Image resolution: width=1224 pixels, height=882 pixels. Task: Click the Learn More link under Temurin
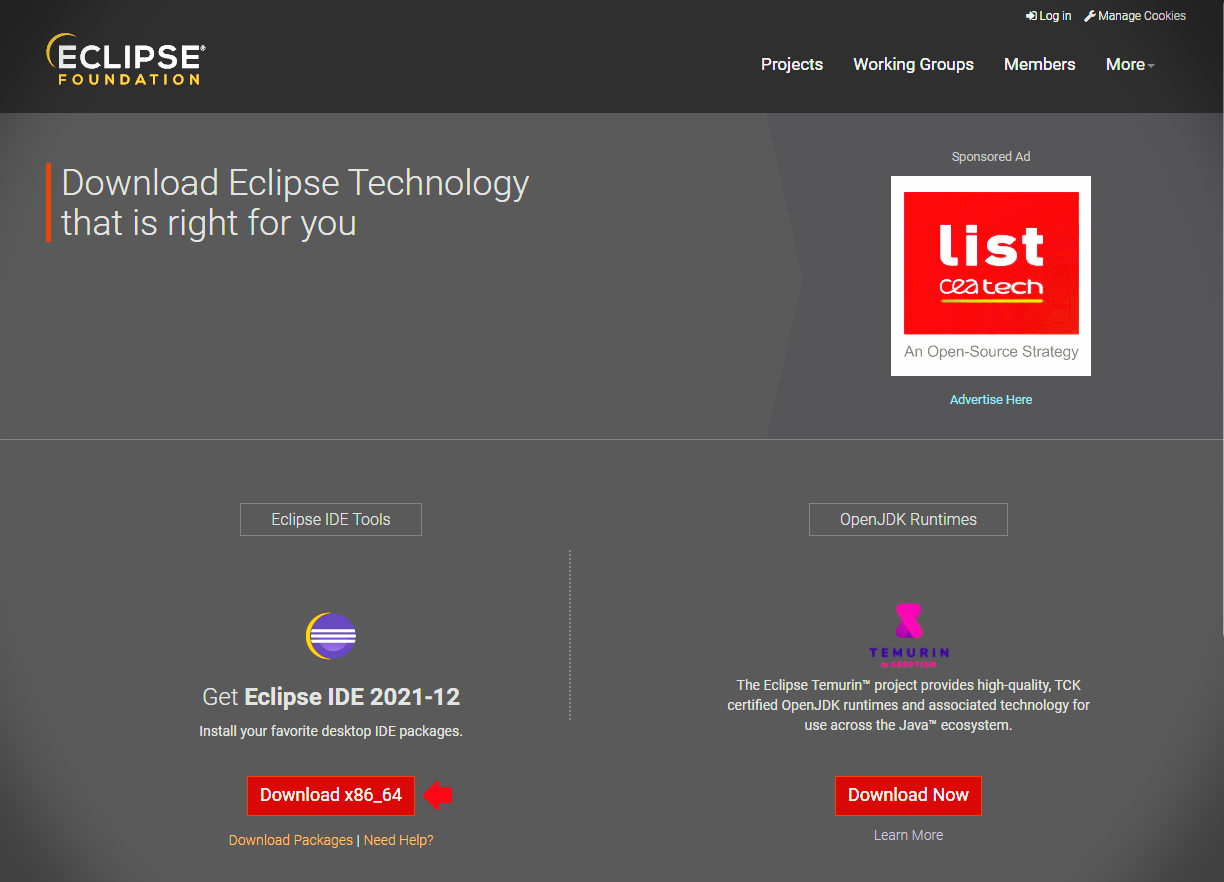tap(908, 835)
